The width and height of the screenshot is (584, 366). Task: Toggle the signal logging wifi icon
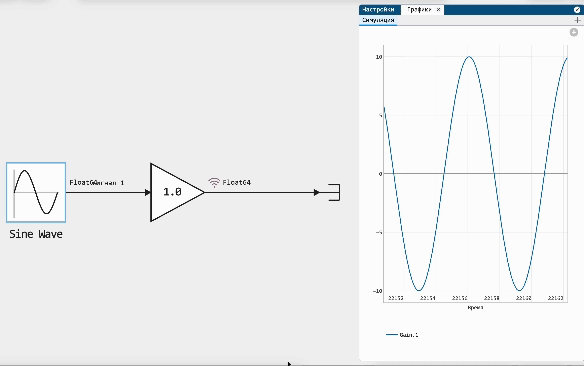(214, 182)
